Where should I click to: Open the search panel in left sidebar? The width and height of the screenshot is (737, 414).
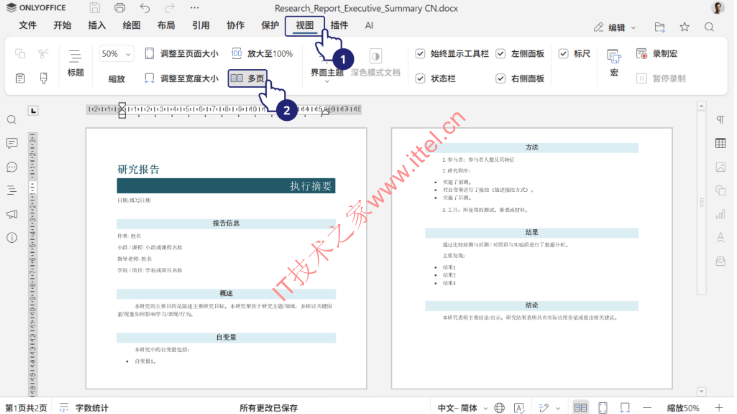[12, 120]
